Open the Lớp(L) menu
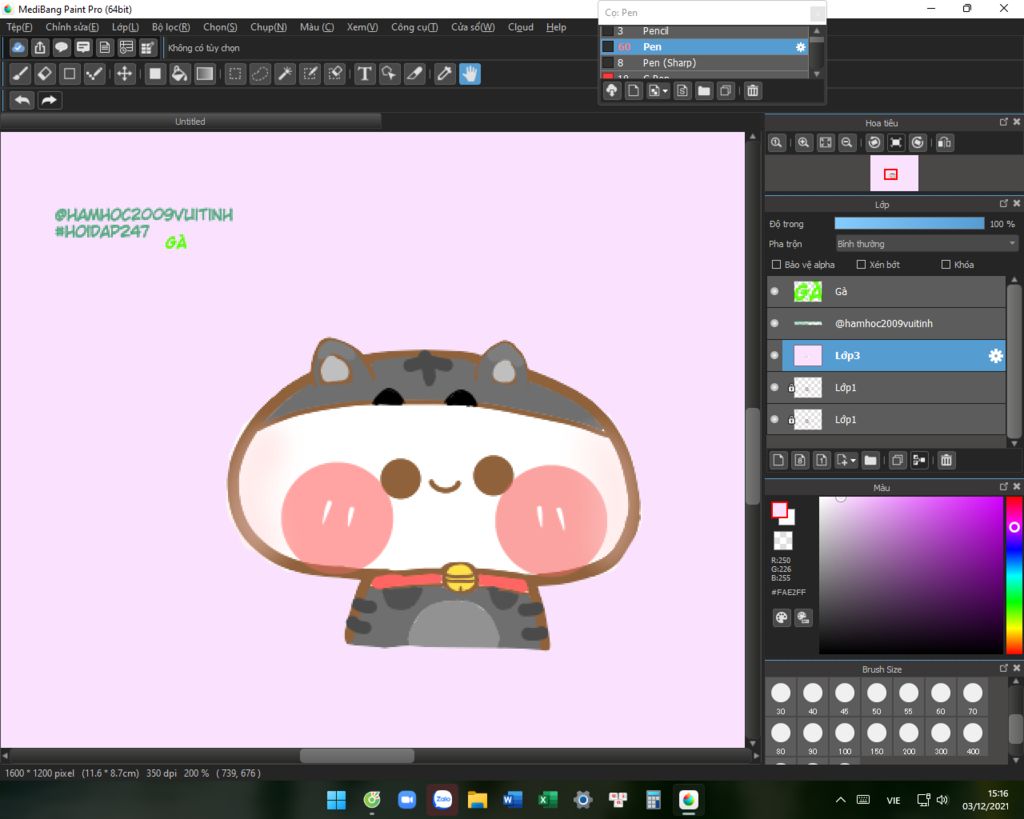Screen dimensions: 1024x819 click(x=125, y=27)
